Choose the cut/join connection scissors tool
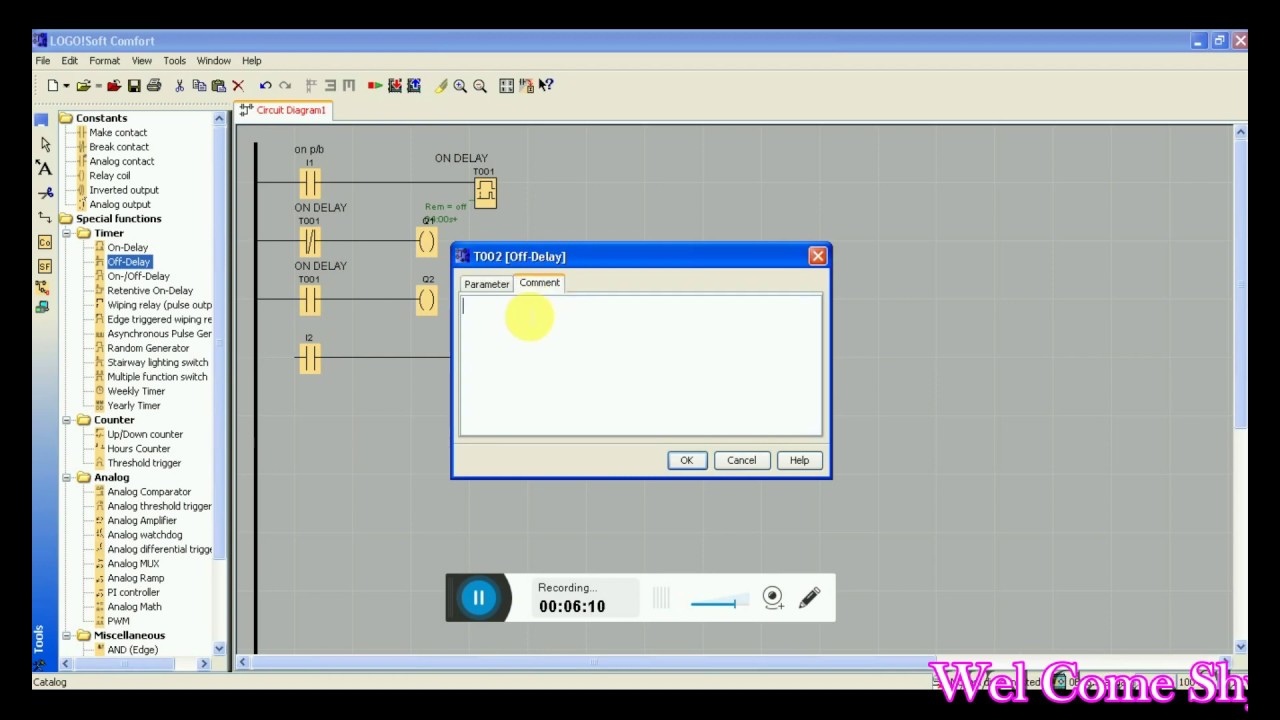 pos(44,193)
